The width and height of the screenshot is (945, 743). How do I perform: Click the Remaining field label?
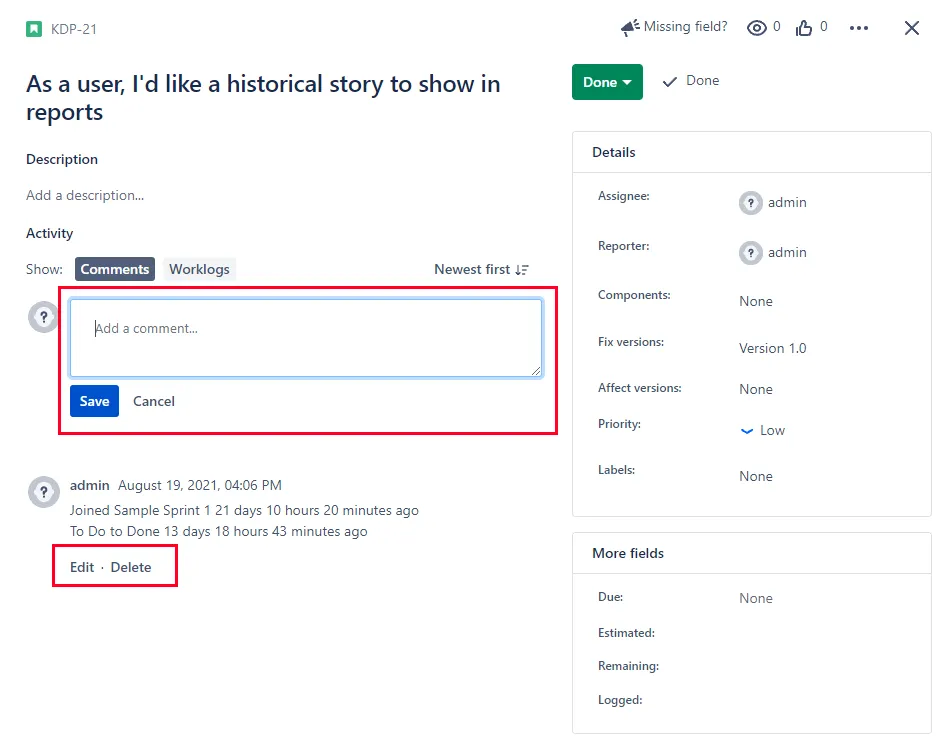[x=629, y=666]
